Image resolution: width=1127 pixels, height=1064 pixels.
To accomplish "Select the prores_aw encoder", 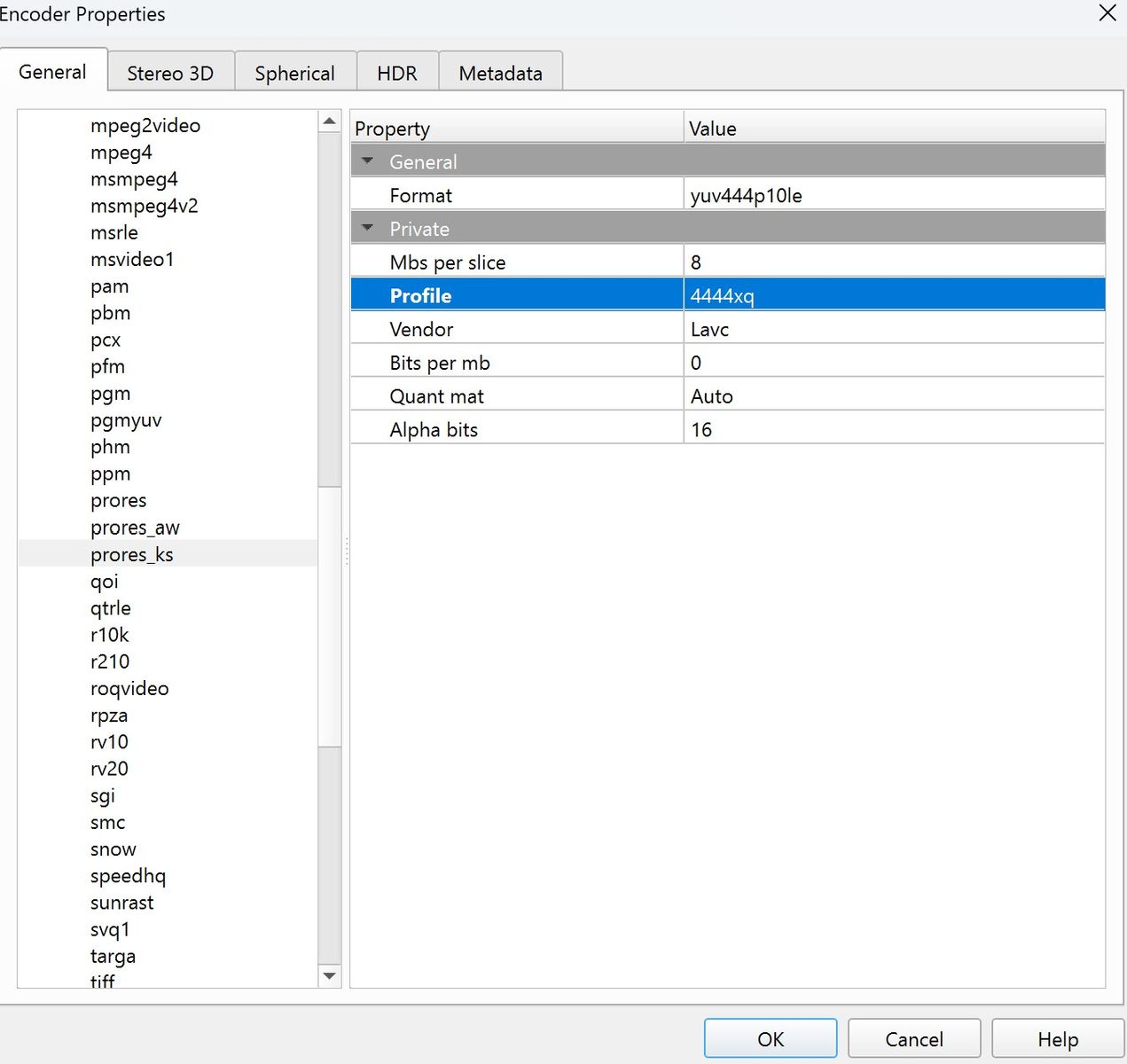I will point(135,528).
